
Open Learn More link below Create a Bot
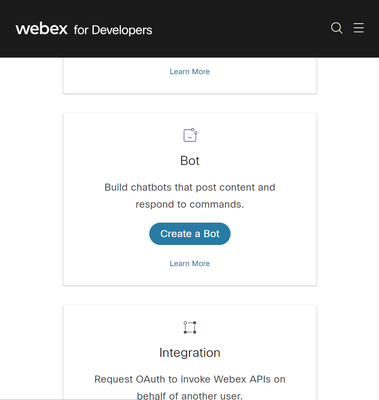pyautogui.click(x=190, y=263)
